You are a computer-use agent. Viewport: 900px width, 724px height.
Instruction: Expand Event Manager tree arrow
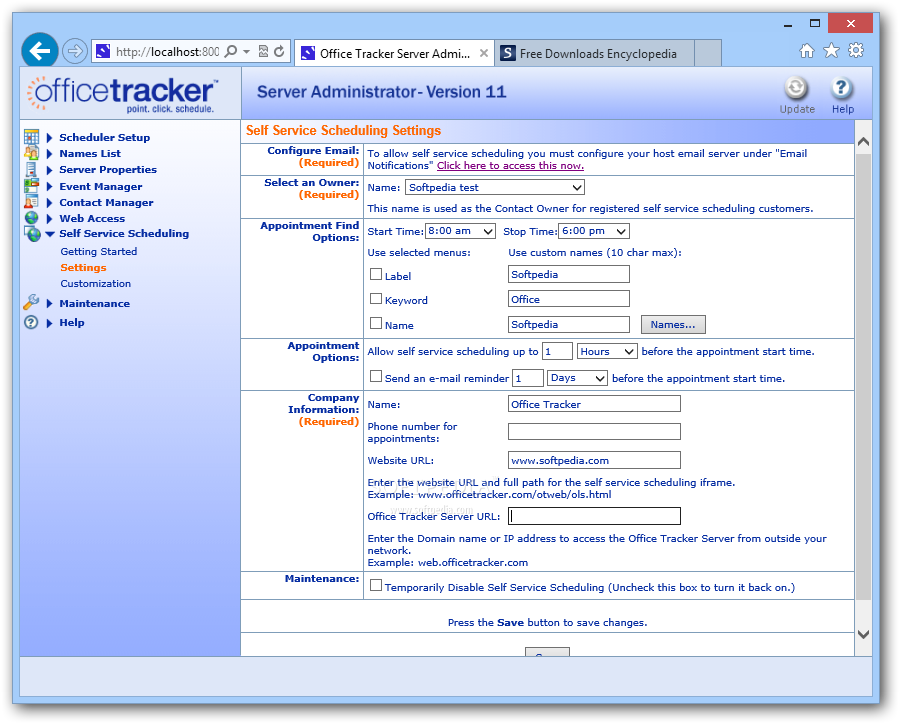(x=49, y=187)
